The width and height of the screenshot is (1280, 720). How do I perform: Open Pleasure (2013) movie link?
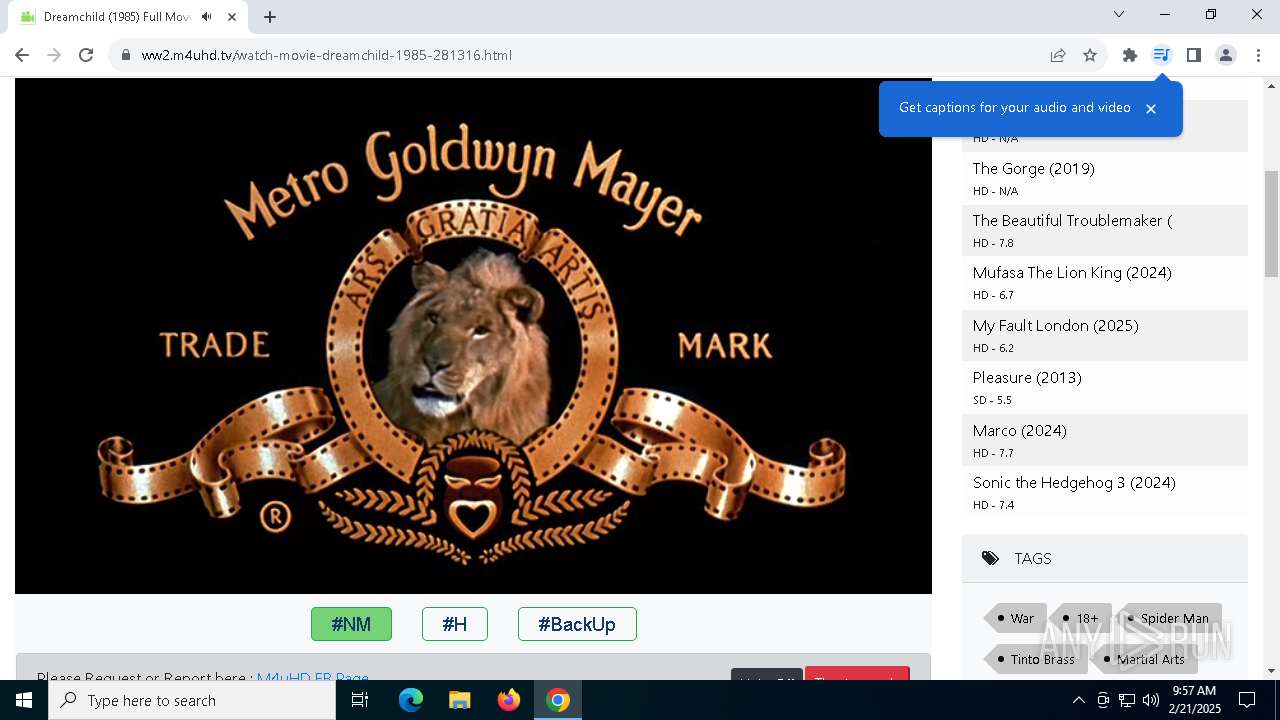click(1027, 377)
